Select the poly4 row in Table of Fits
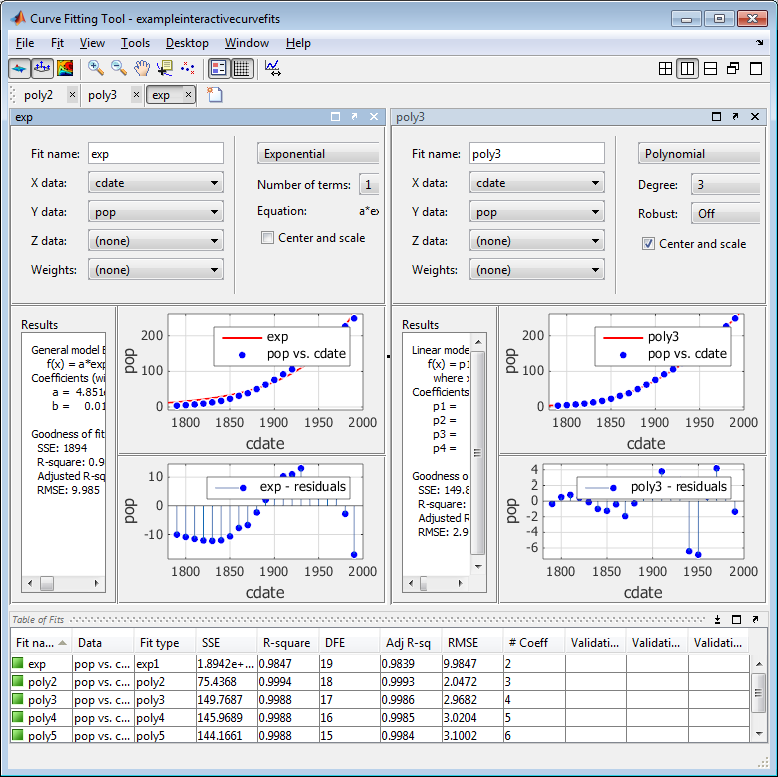This screenshot has height=777, width=778. [x=380, y=717]
